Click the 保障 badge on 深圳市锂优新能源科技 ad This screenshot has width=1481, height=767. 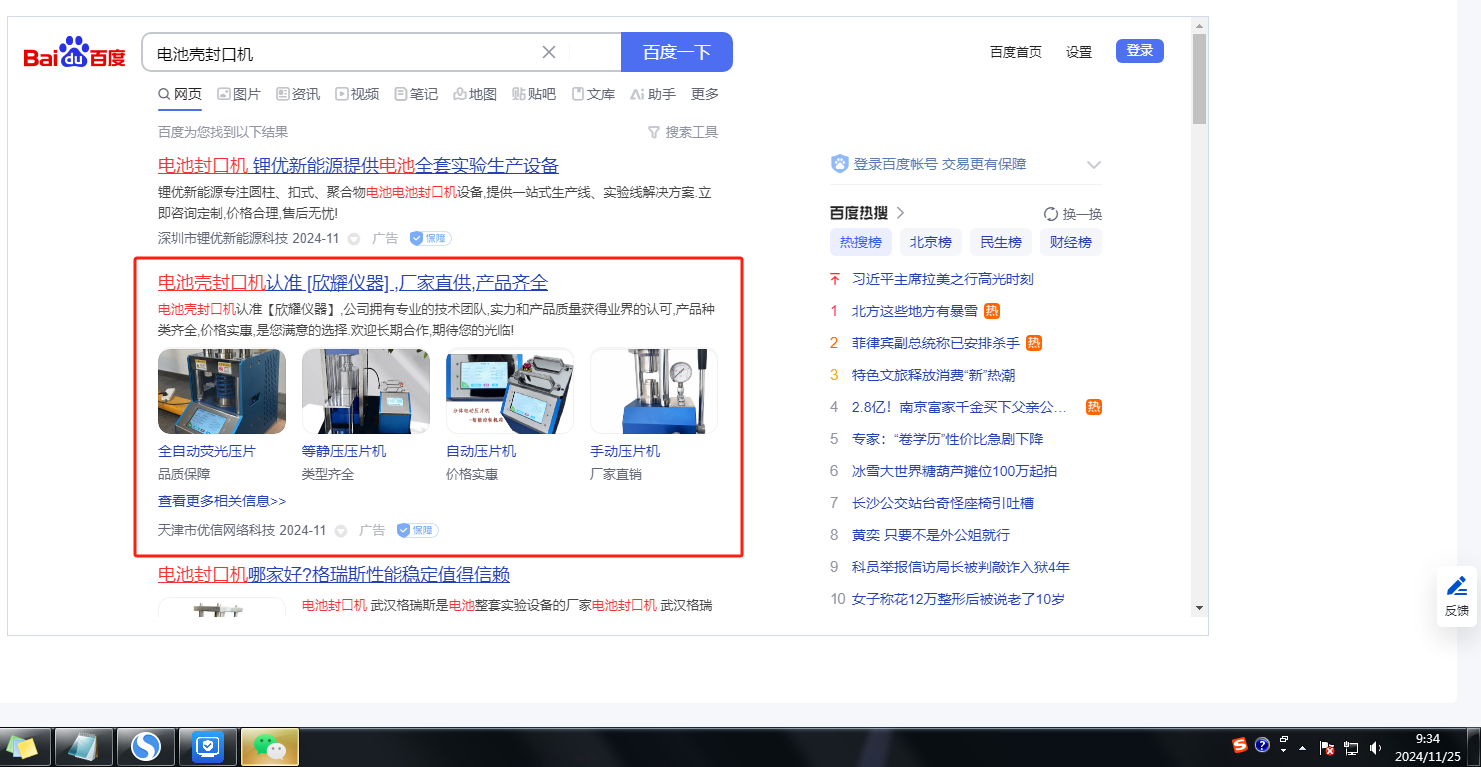[x=430, y=238]
